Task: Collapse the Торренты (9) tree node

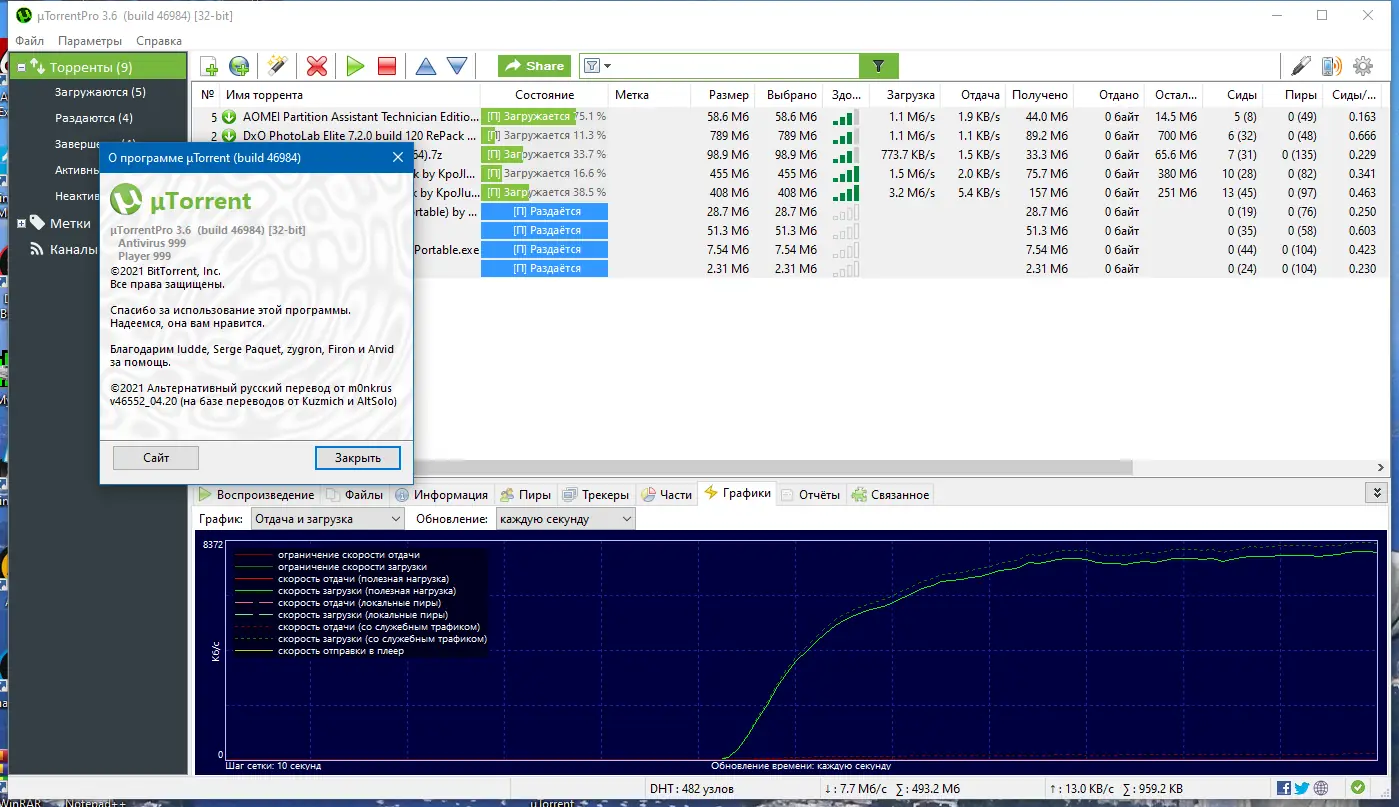Action: click(20, 67)
